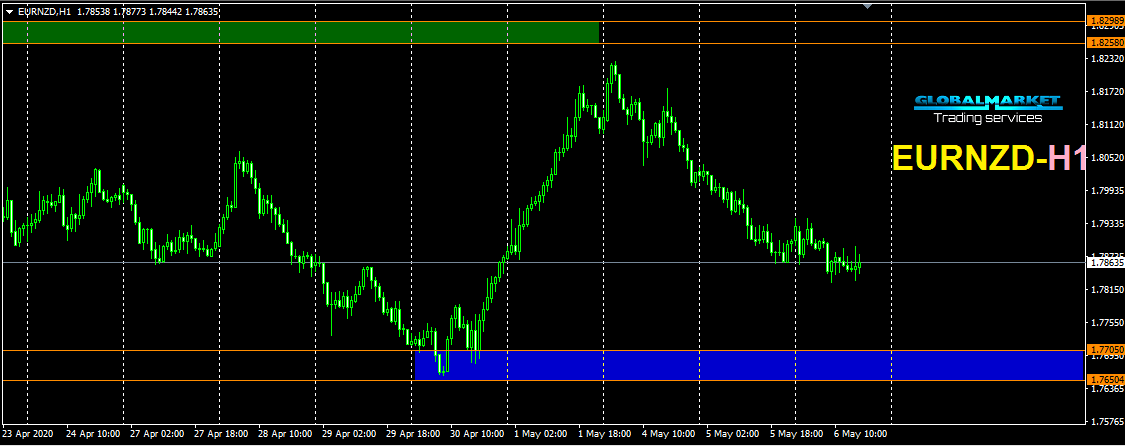
Task: Click the orange 1.77050 price label
Action: click(1106, 349)
